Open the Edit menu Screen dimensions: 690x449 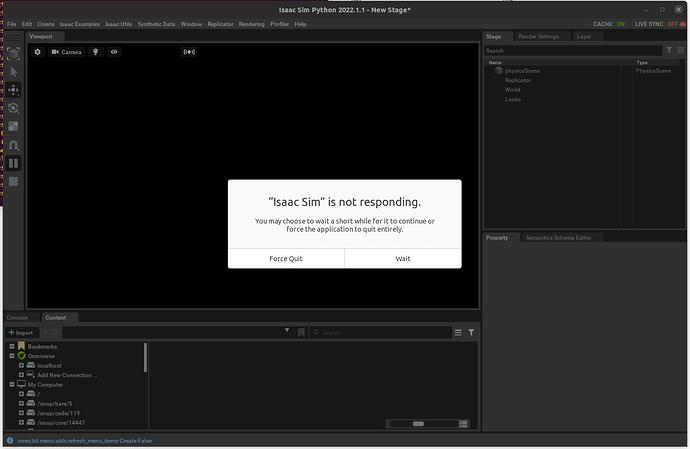pos(27,24)
